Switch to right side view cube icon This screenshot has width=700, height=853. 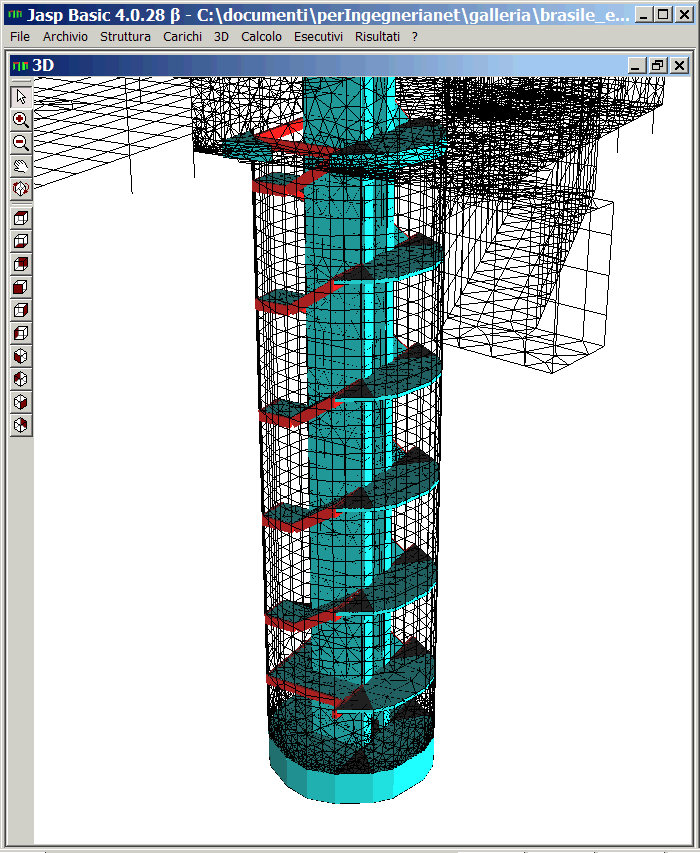(x=21, y=310)
